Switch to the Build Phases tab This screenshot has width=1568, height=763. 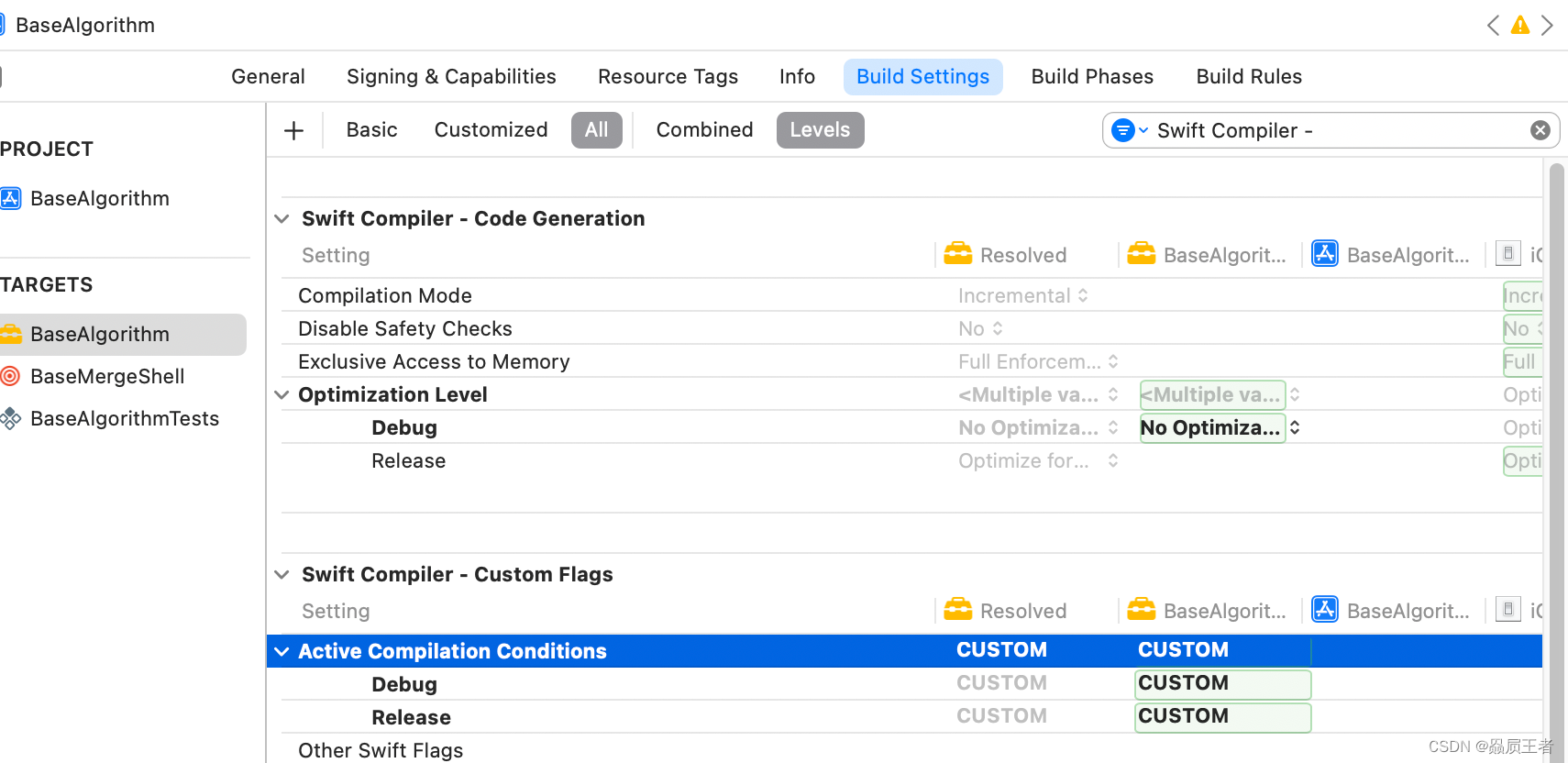(1092, 77)
